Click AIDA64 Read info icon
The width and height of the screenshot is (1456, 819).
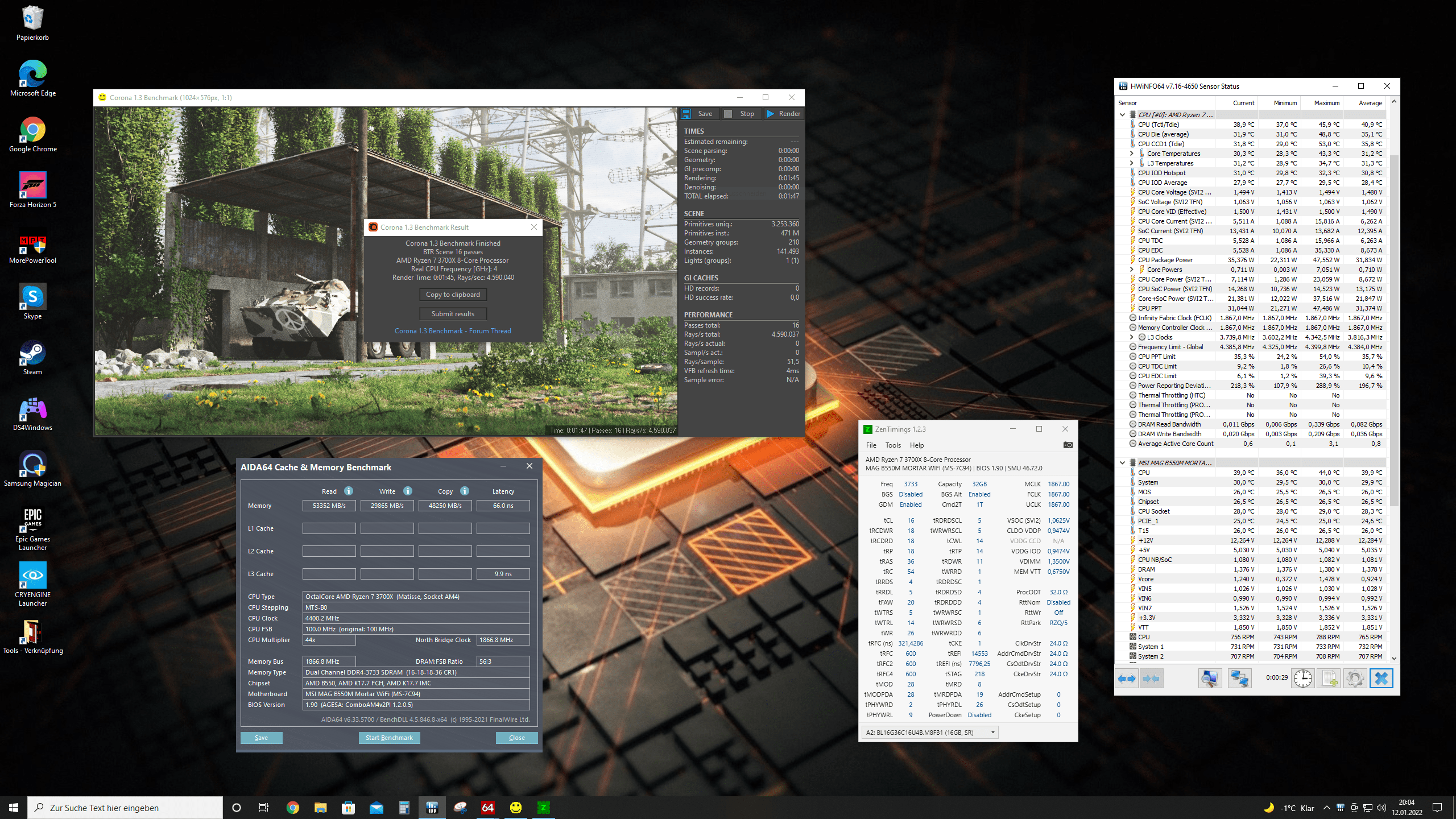(x=349, y=491)
